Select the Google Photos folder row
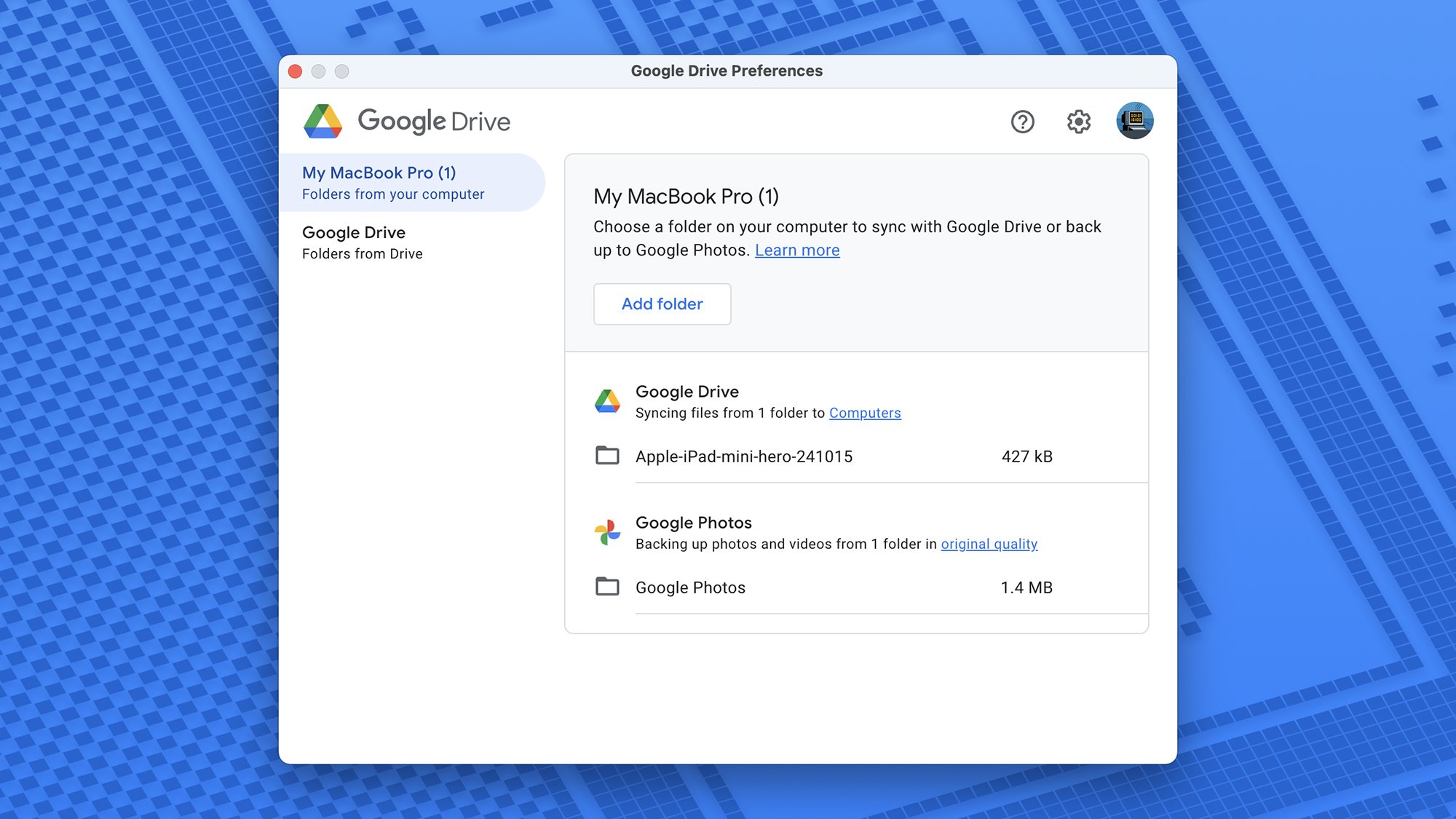 point(690,588)
